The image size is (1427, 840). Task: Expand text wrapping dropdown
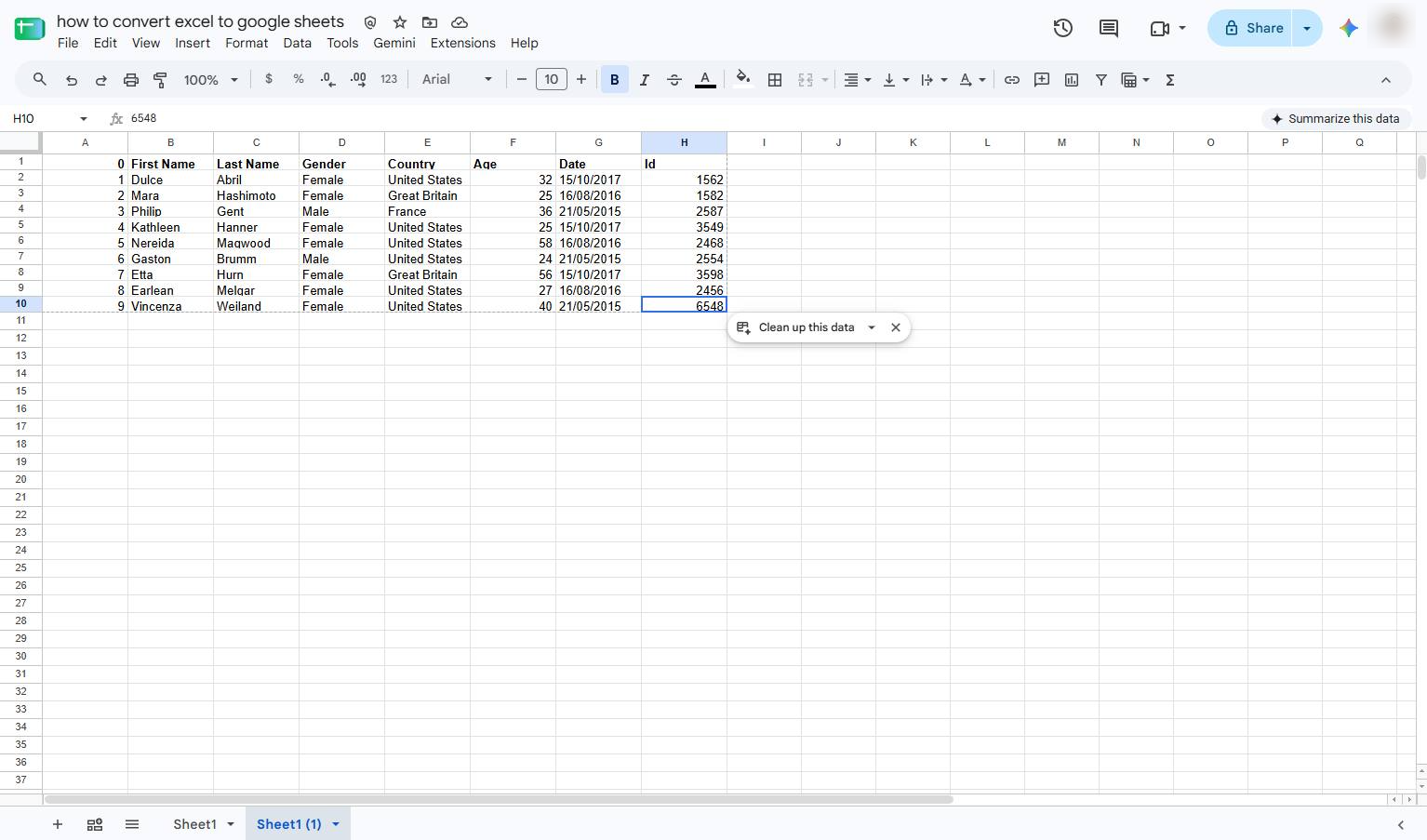944,80
